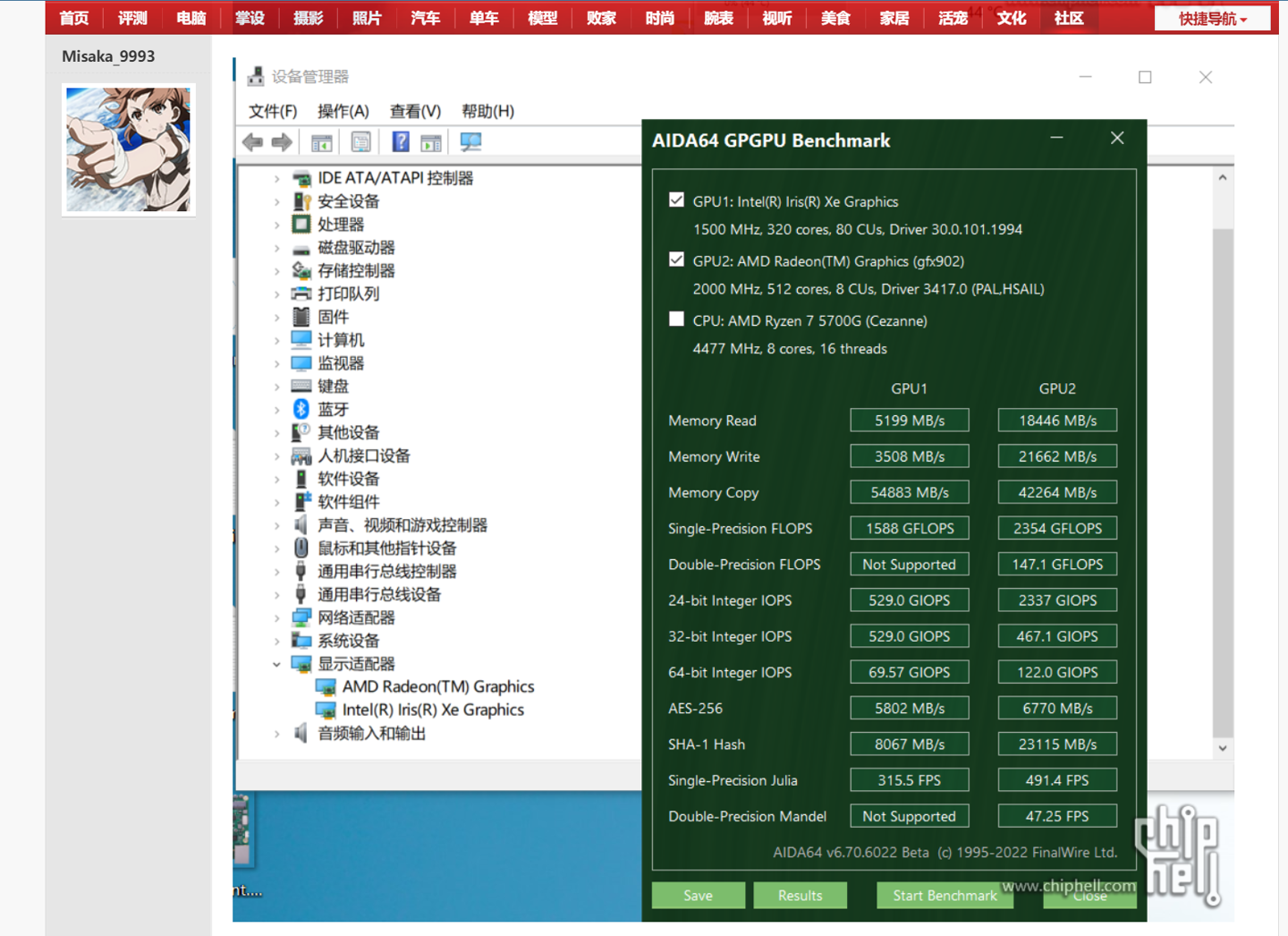Open the 快捷导航 quick navigation dropdown
The width and height of the screenshot is (1288, 936).
tap(1211, 19)
